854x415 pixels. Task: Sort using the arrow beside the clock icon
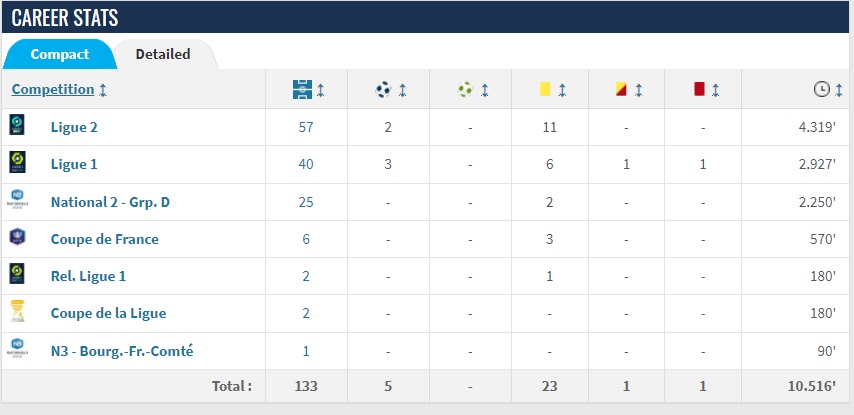click(x=839, y=90)
